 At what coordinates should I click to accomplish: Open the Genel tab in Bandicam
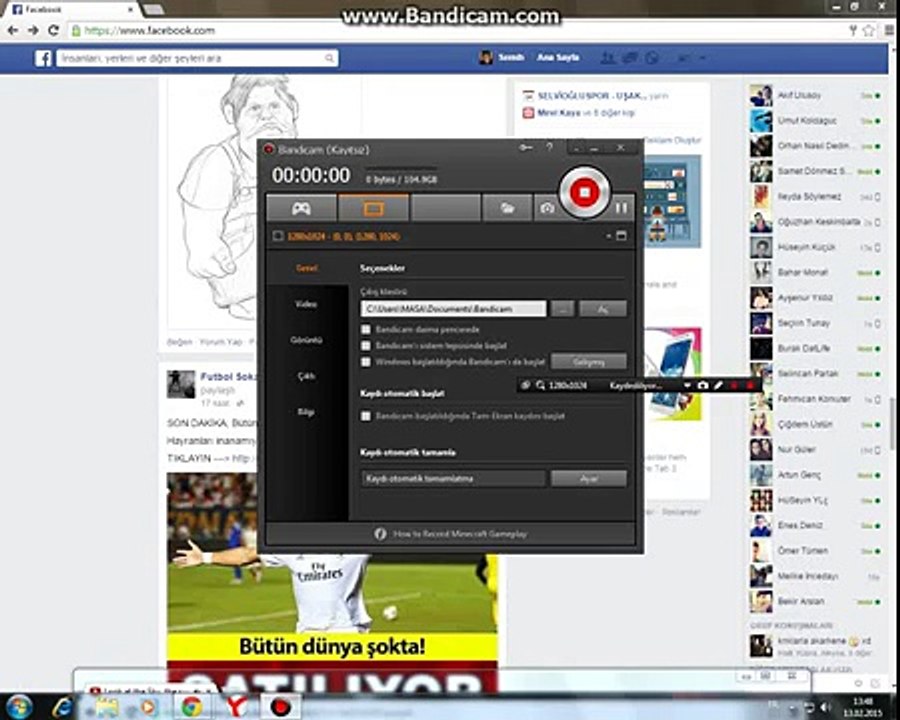[307, 268]
